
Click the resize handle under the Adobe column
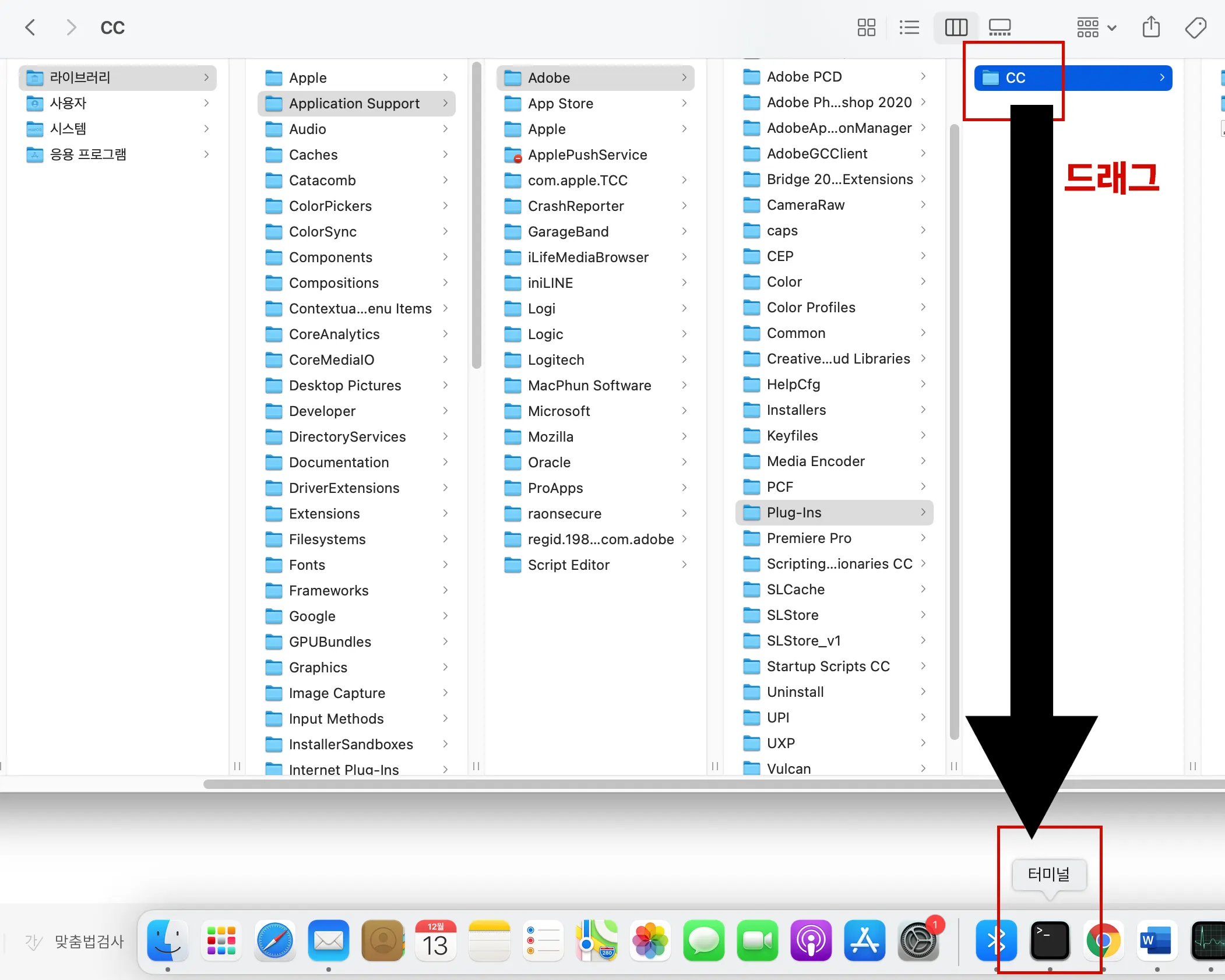715,766
